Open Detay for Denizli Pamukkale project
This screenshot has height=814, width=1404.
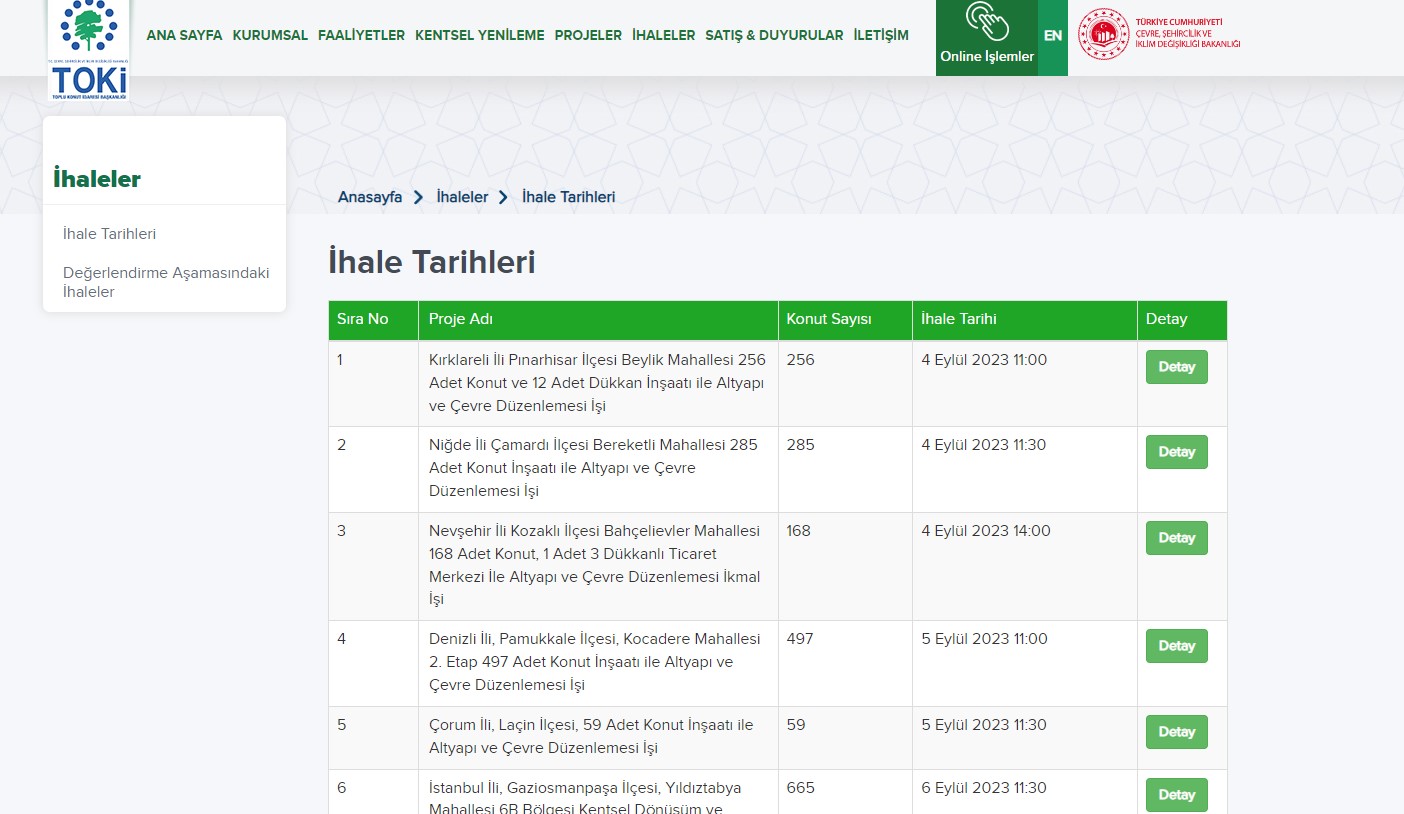click(1176, 646)
